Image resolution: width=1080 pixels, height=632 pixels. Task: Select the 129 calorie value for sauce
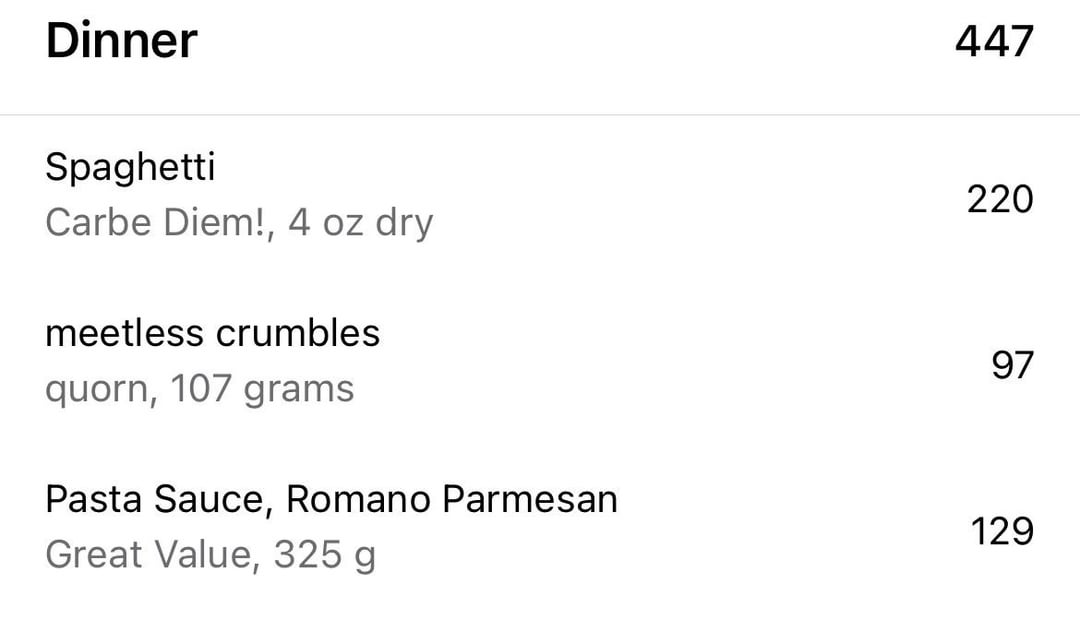(1002, 531)
